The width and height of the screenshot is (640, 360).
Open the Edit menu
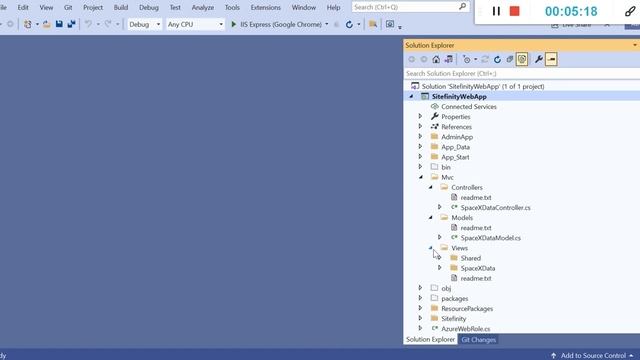point(23,7)
